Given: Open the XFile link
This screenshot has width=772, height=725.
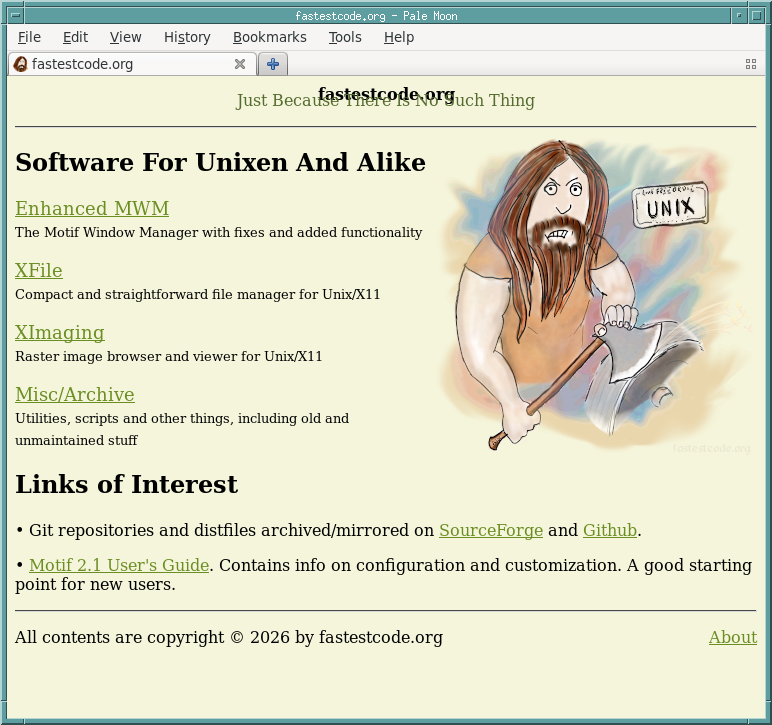Looking at the screenshot, I should coord(39,271).
